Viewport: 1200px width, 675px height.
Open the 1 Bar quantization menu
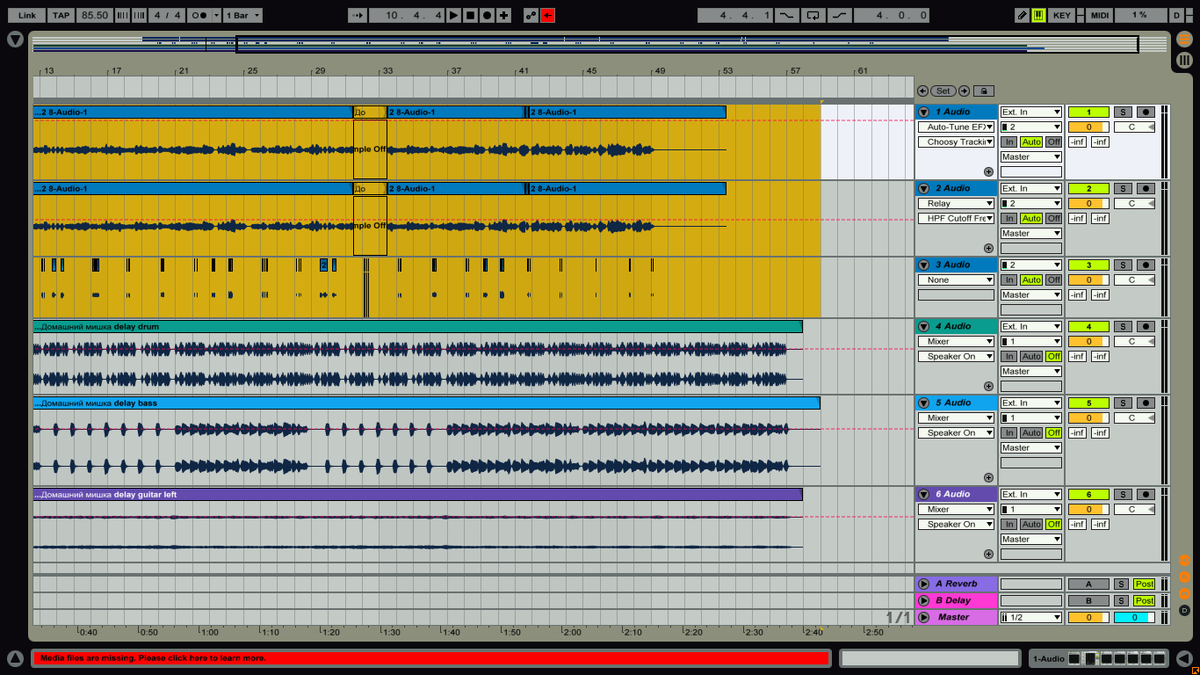click(243, 15)
